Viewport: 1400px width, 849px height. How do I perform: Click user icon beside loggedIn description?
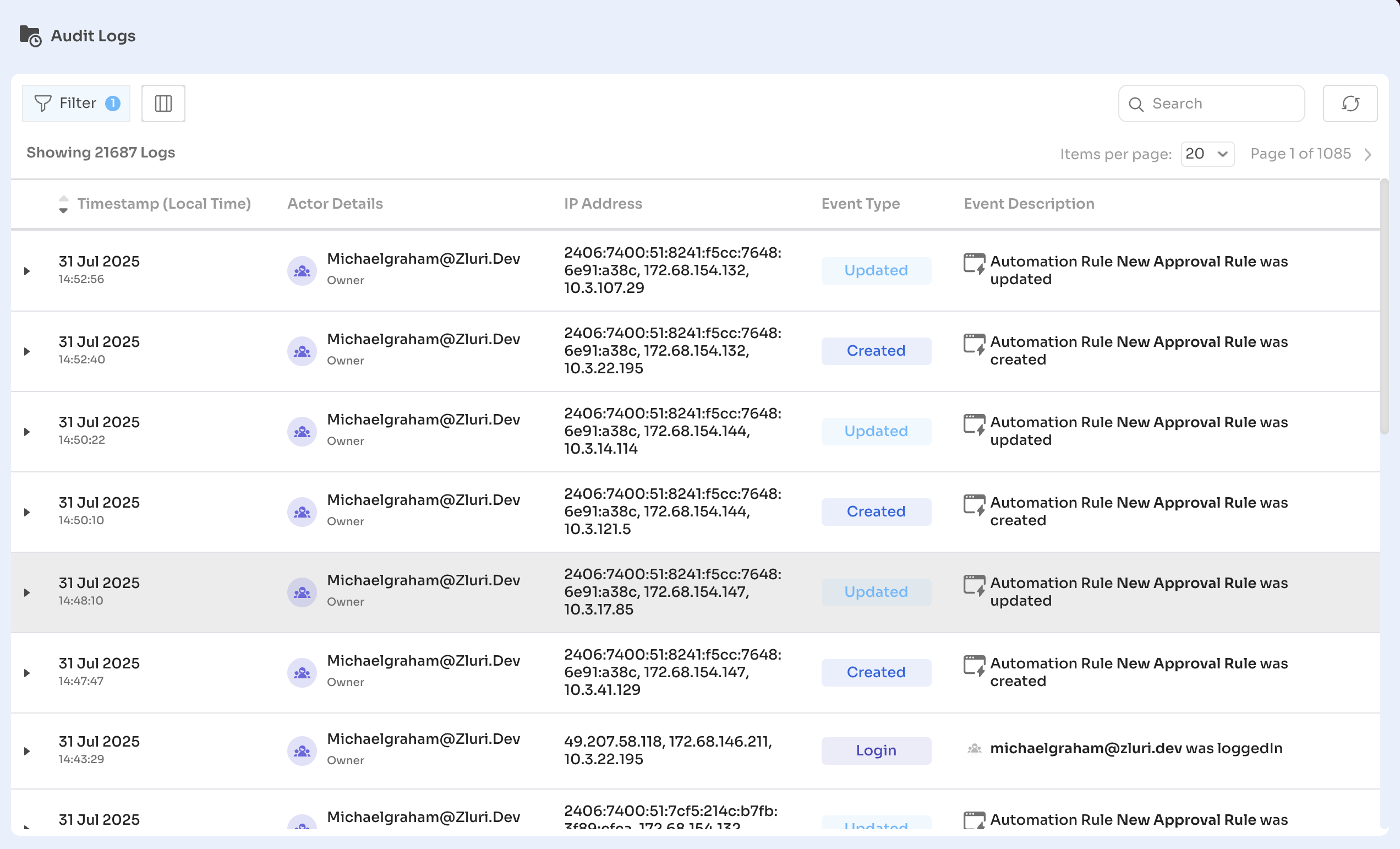(x=974, y=748)
